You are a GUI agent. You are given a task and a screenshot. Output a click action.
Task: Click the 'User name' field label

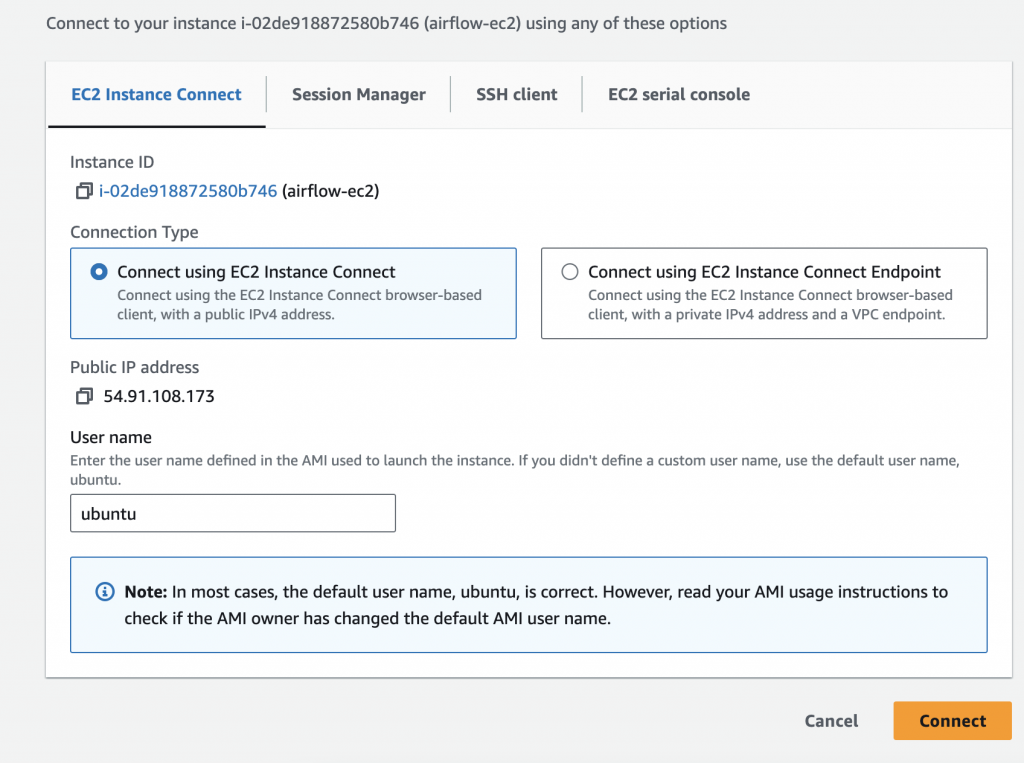tap(111, 437)
